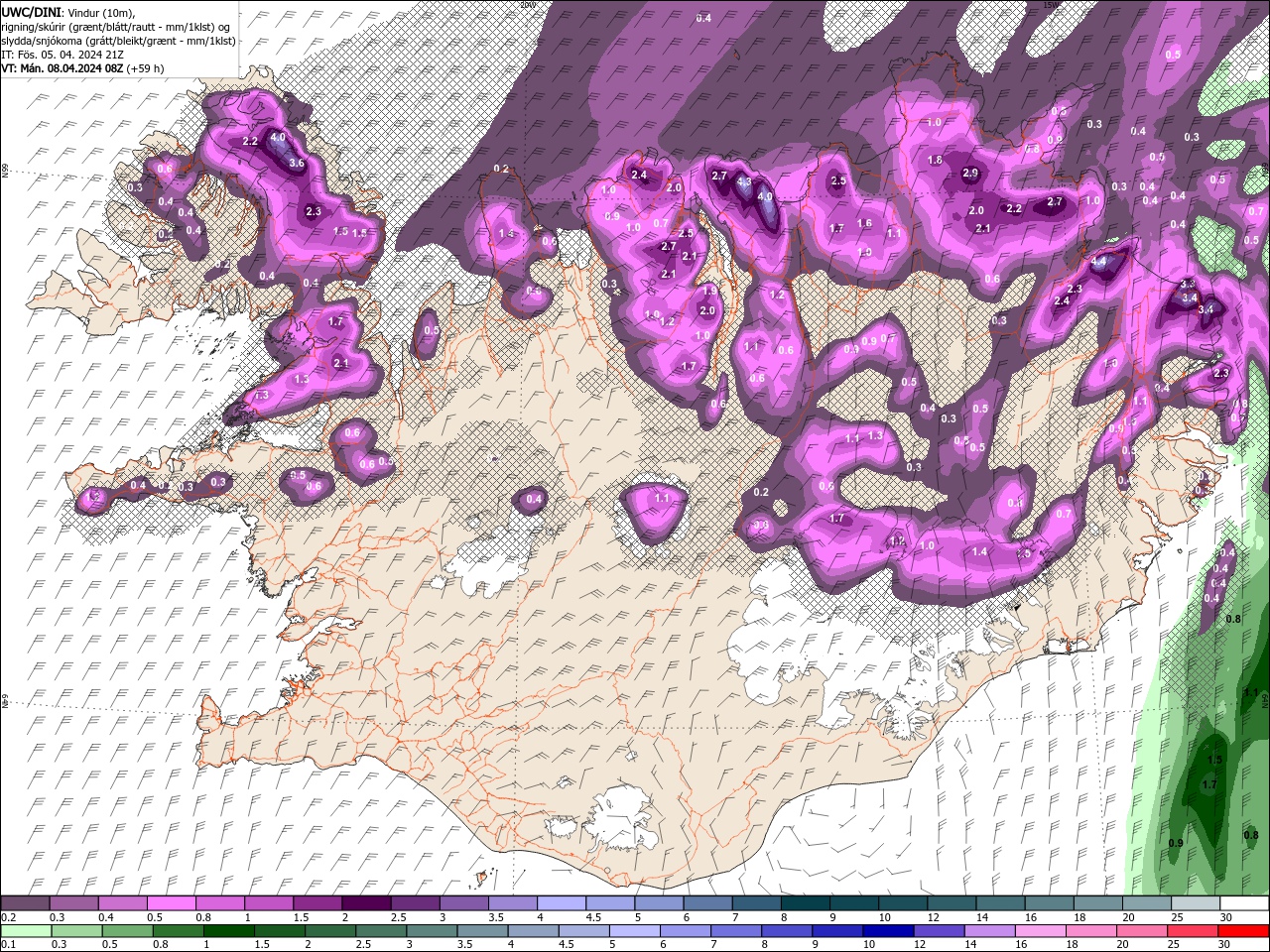Choose the periwinkle 4 swatch in snow legend
Image resolution: width=1270 pixels, height=952 pixels.
(x=562, y=903)
